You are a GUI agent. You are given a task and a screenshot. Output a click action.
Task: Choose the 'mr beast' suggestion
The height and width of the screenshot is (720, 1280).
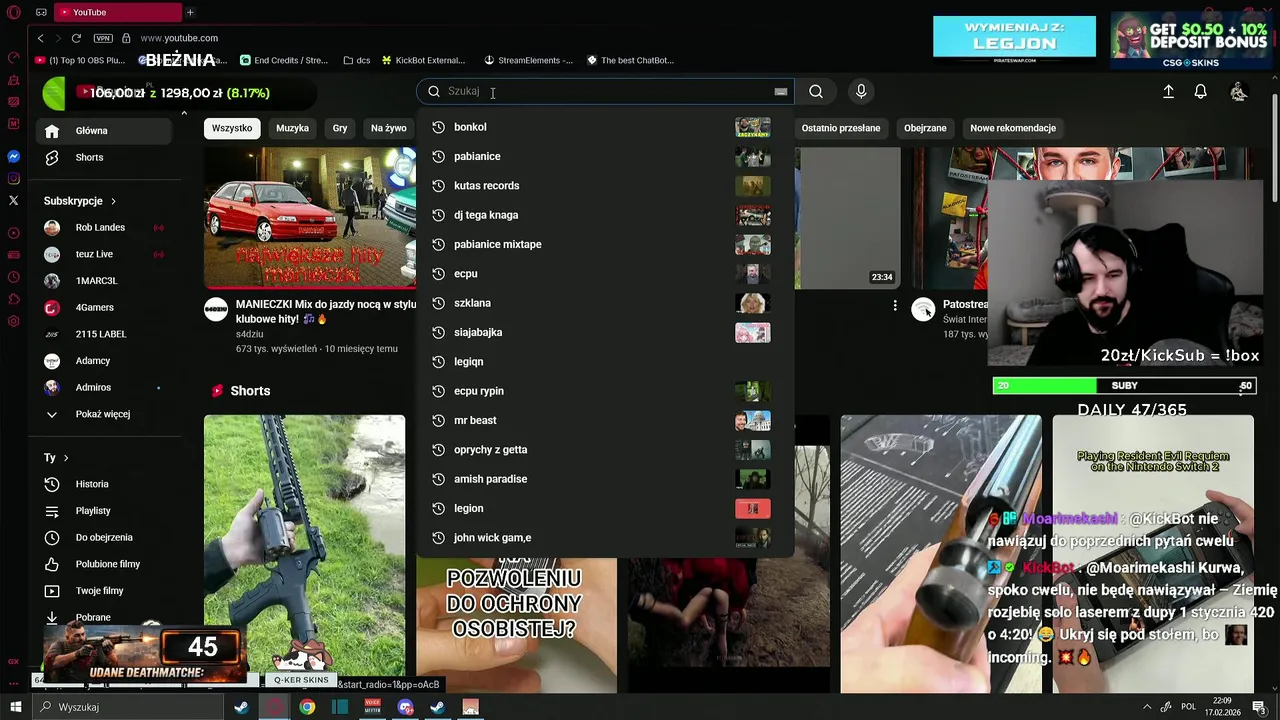604,420
